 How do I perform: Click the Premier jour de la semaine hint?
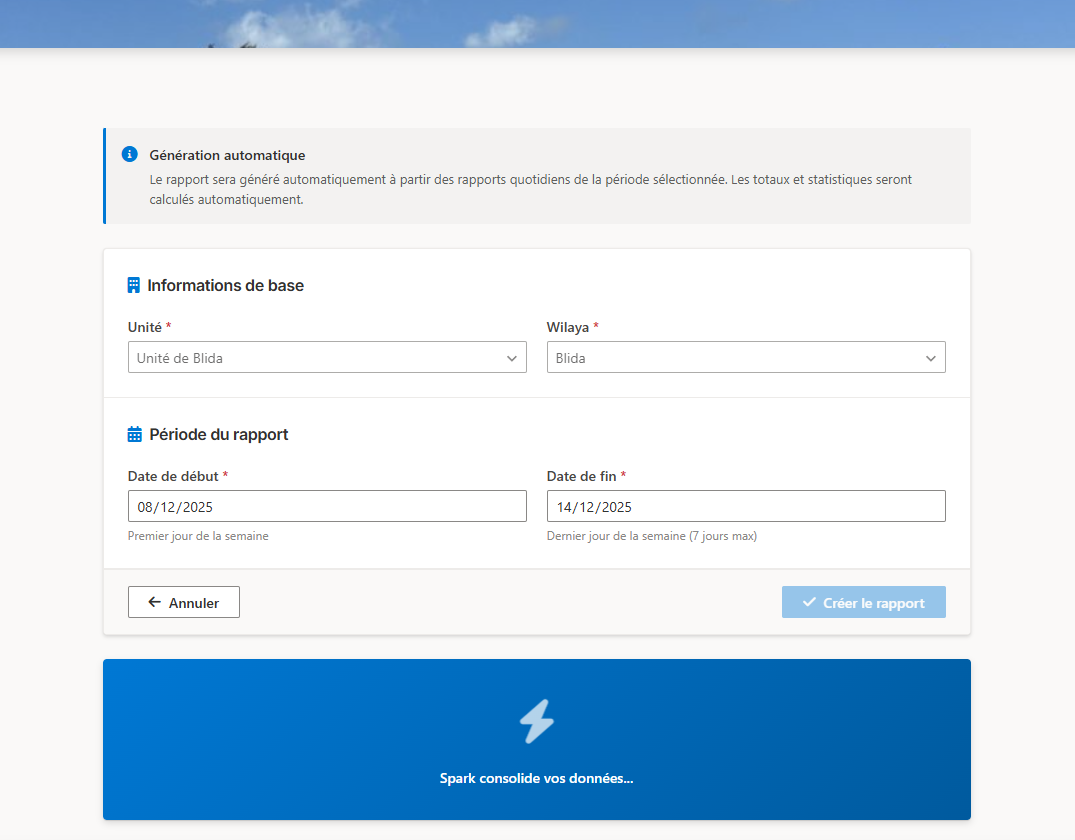click(x=198, y=536)
